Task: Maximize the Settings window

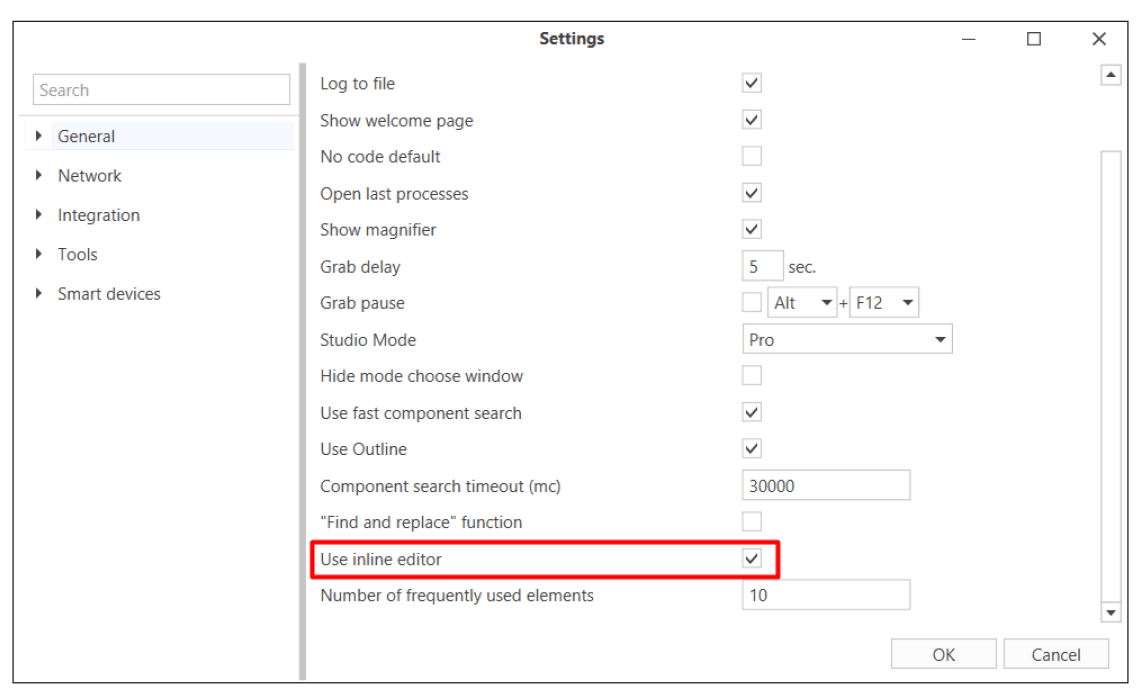Action: tap(1034, 39)
